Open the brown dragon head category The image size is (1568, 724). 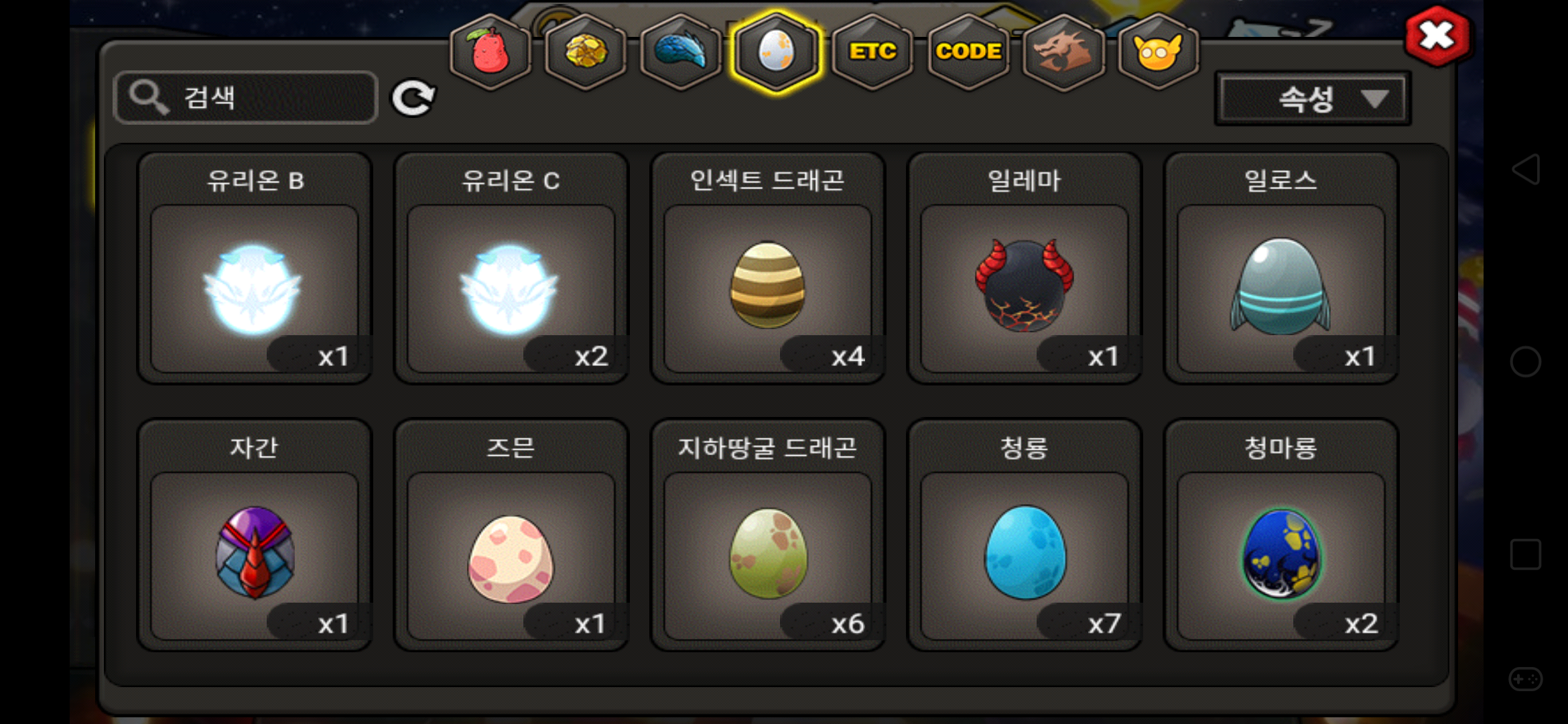[1063, 52]
